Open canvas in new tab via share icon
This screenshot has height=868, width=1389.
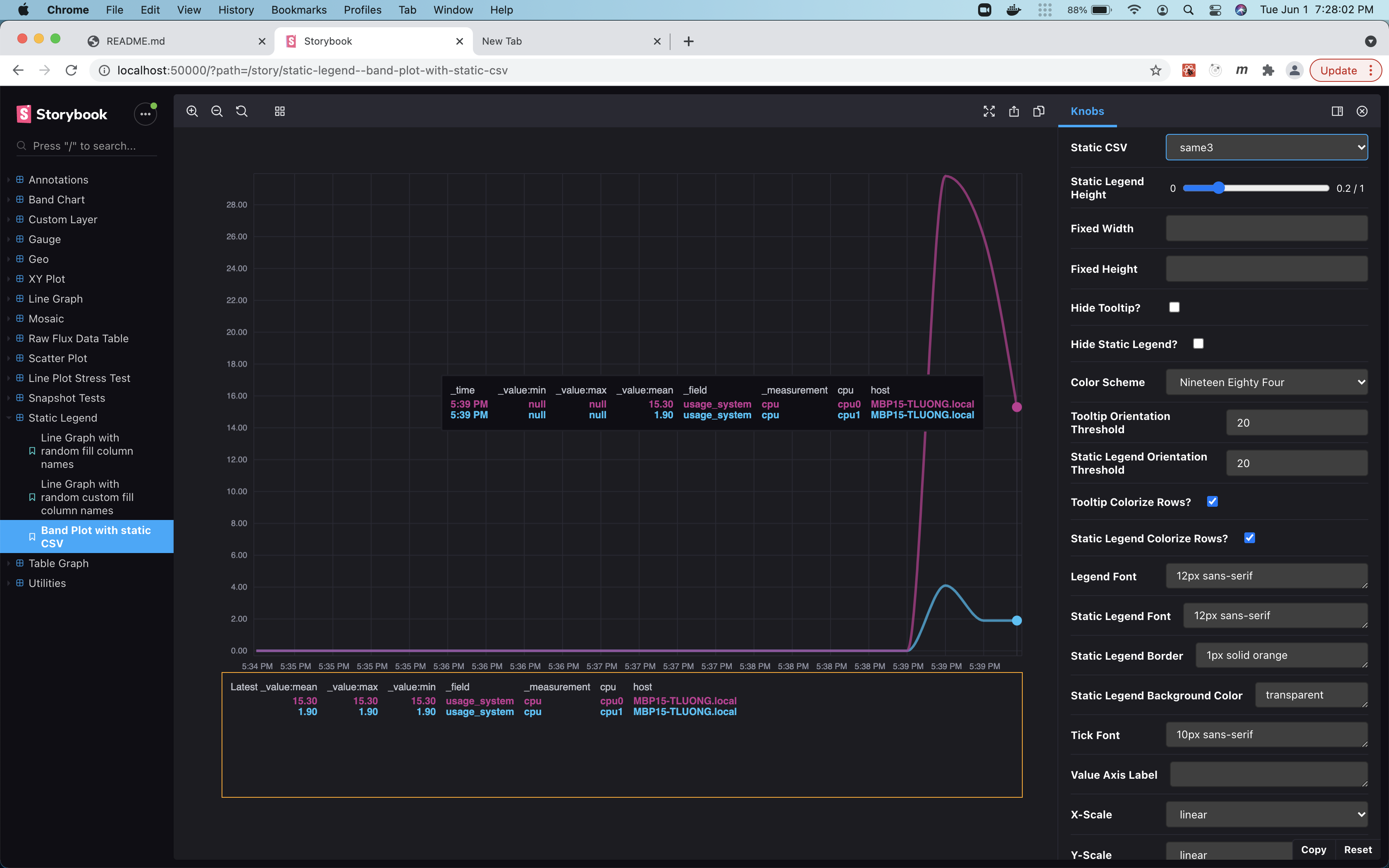(x=1014, y=111)
